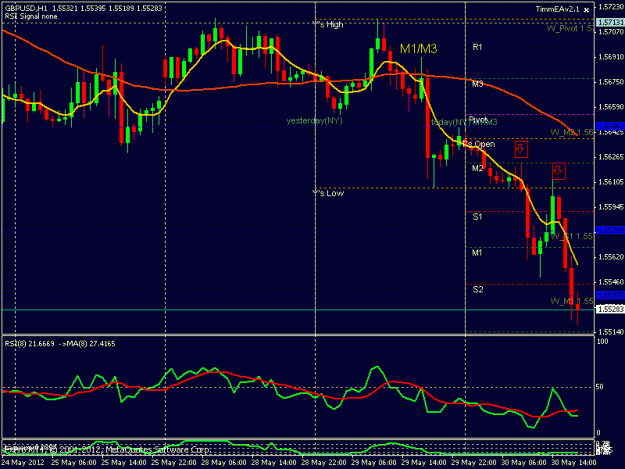The width and height of the screenshot is (625, 469).
Task: Click the blue 1.55793 price tag
Action: point(610,230)
